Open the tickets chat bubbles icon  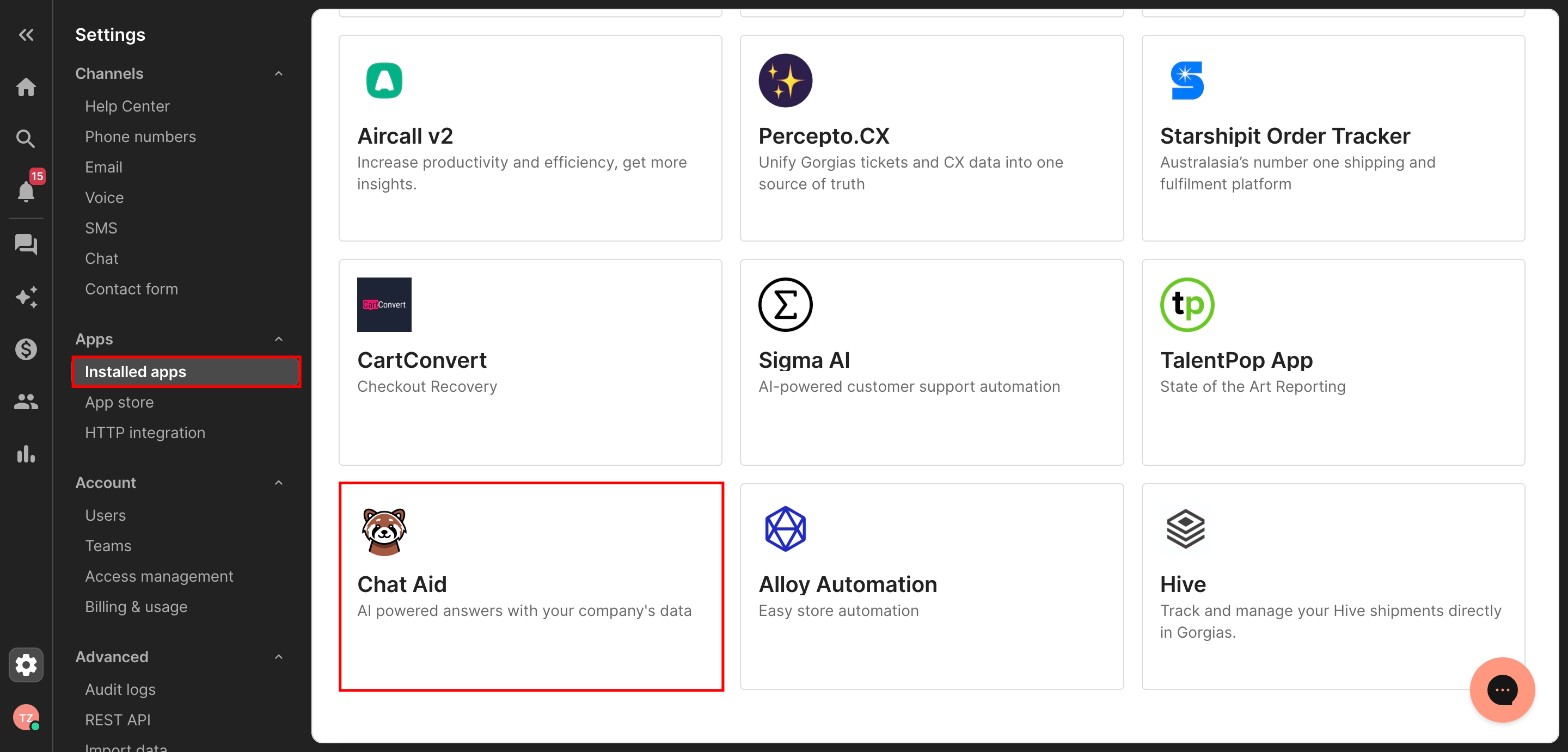tap(26, 244)
